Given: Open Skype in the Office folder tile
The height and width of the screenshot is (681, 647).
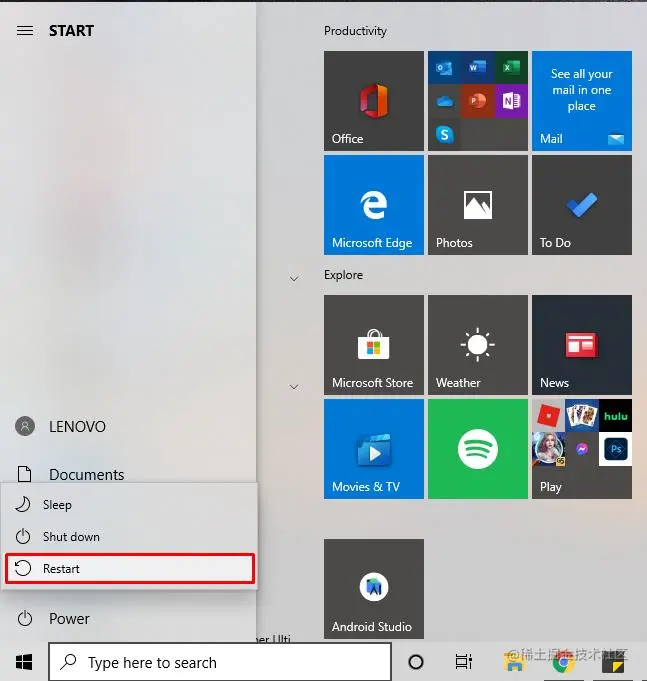Looking at the screenshot, I should pyautogui.click(x=444, y=135).
